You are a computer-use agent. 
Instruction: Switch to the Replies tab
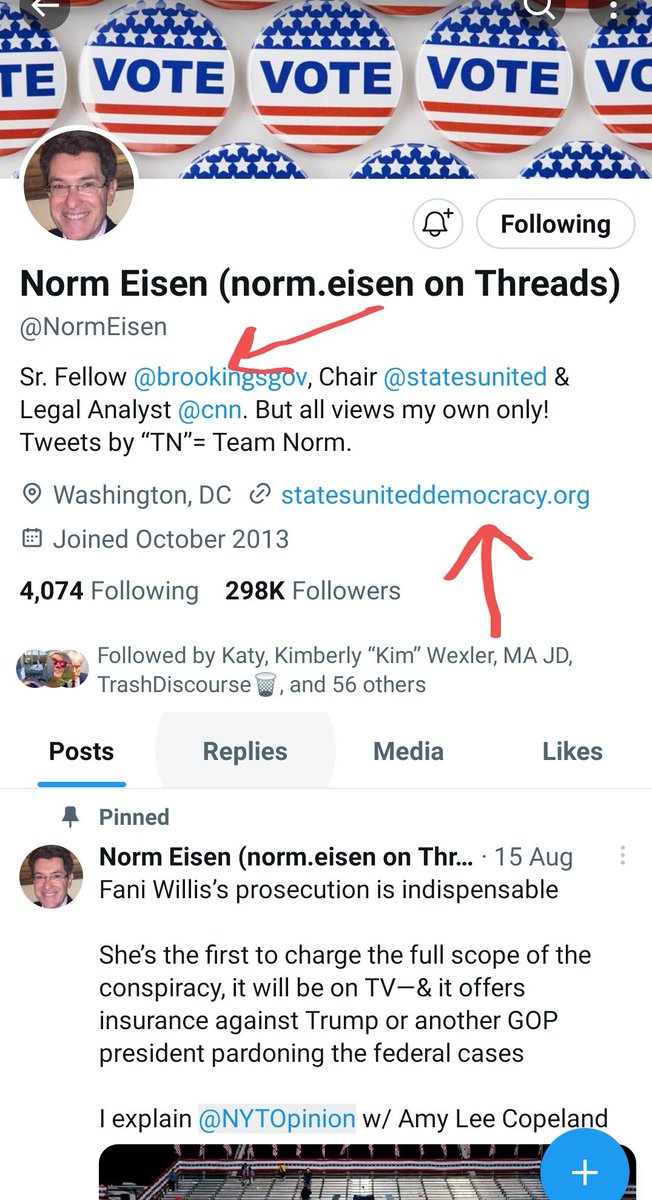245,751
